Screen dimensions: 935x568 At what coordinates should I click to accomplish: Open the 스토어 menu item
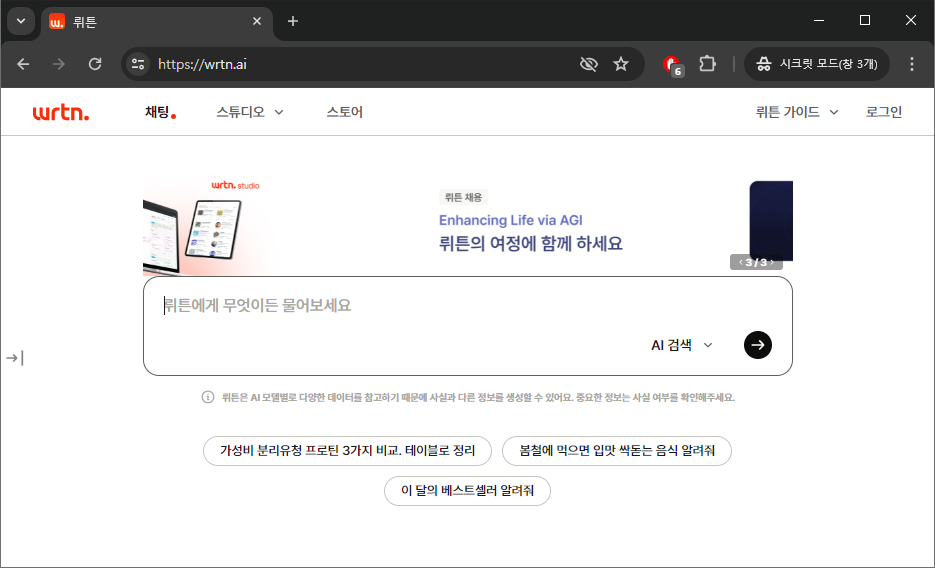[345, 112]
